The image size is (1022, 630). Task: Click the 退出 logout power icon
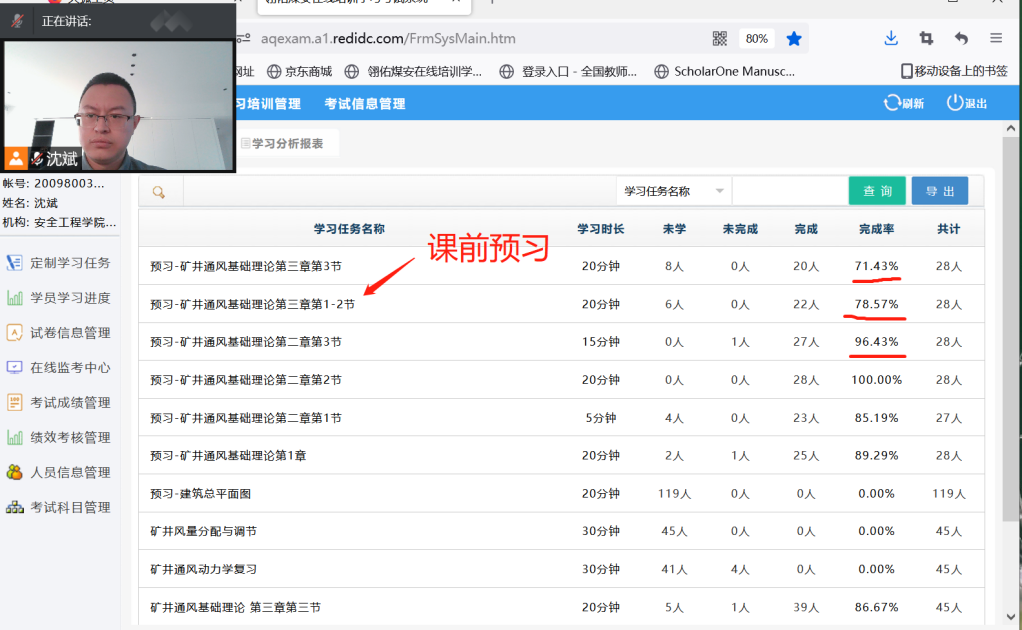click(967, 103)
